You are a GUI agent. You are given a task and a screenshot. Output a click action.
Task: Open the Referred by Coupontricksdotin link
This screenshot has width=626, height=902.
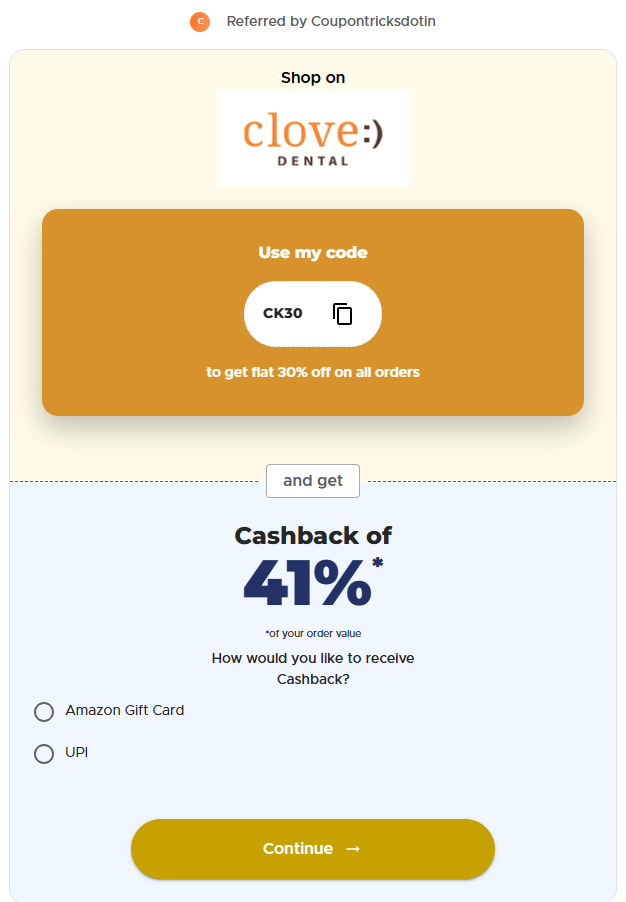pyautogui.click(x=331, y=21)
